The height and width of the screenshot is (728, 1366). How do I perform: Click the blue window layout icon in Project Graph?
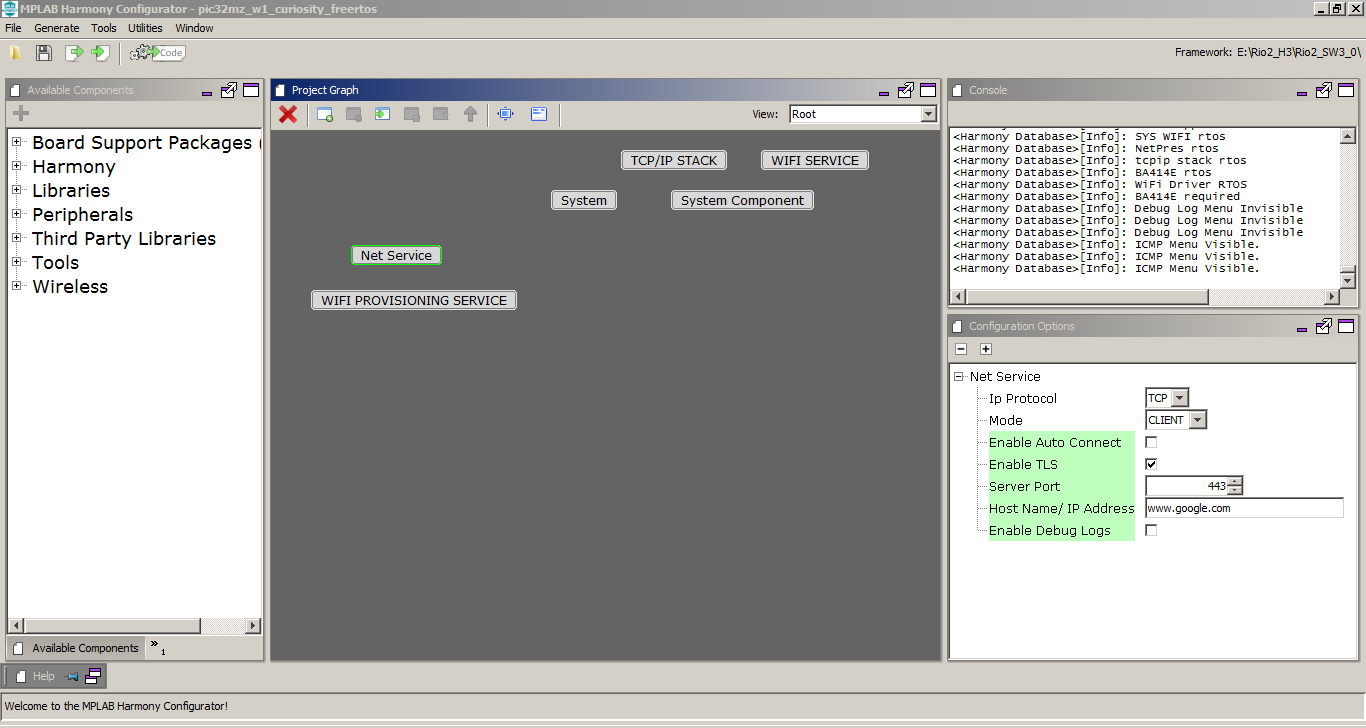(539, 114)
